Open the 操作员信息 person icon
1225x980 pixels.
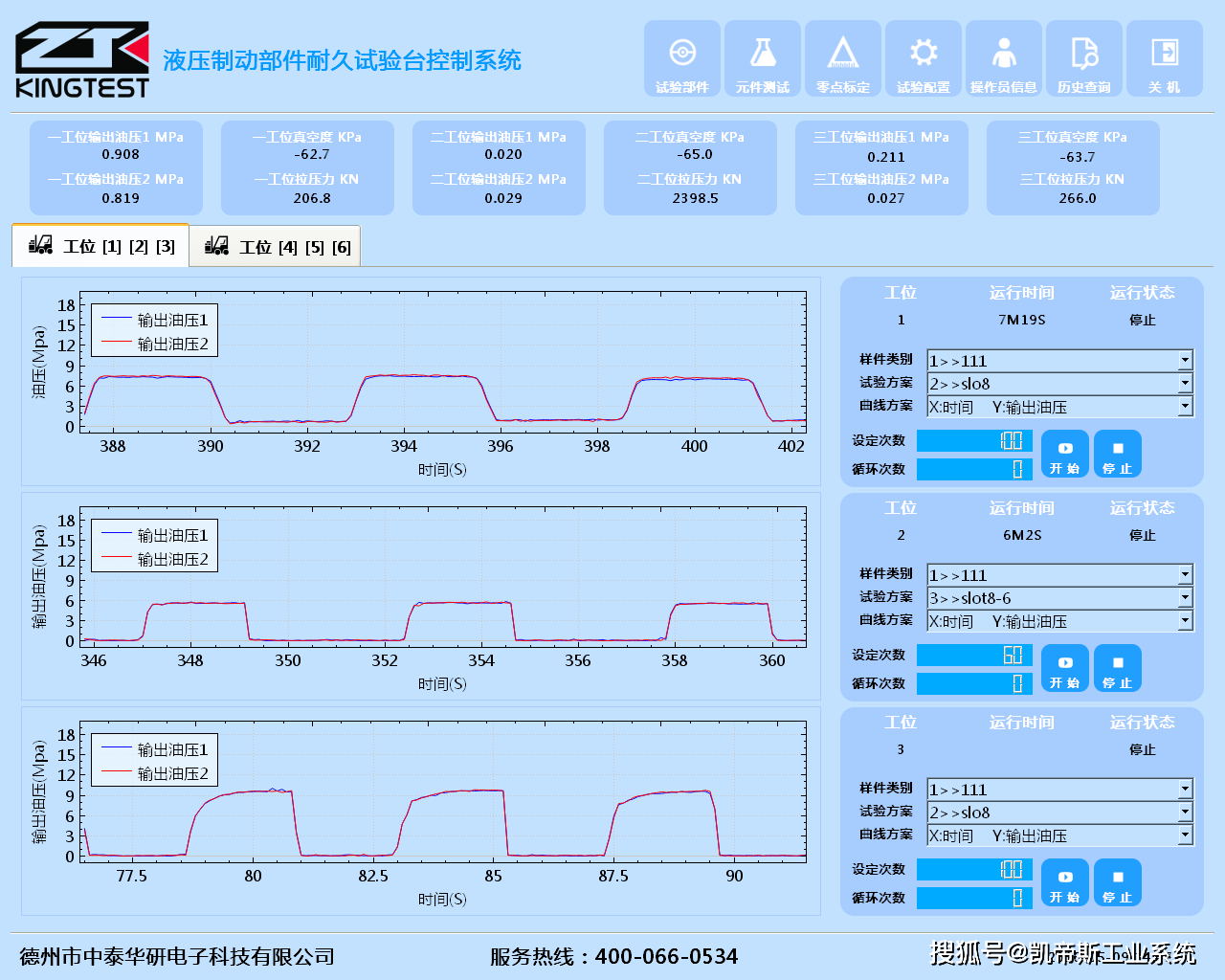(x=1004, y=59)
